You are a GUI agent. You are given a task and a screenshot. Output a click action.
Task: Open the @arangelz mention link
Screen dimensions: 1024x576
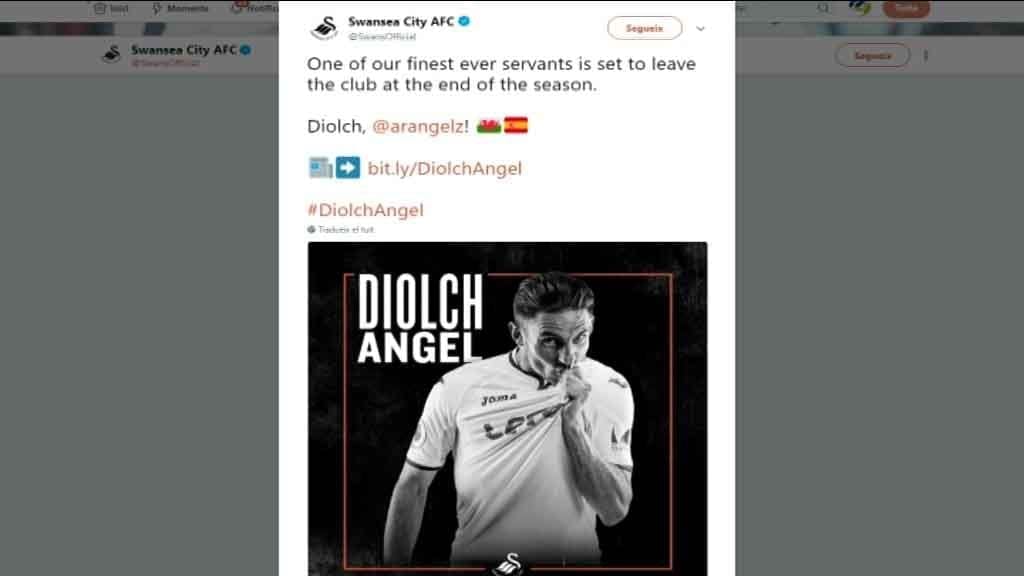[418, 127]
